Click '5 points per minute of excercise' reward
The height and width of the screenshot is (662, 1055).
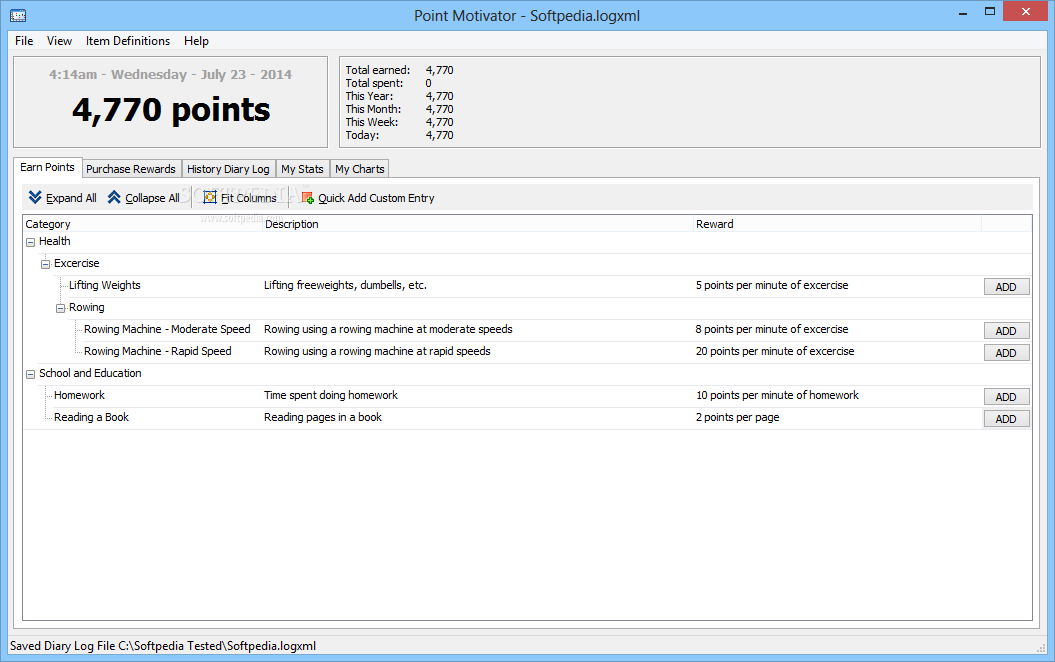[772, 285]
